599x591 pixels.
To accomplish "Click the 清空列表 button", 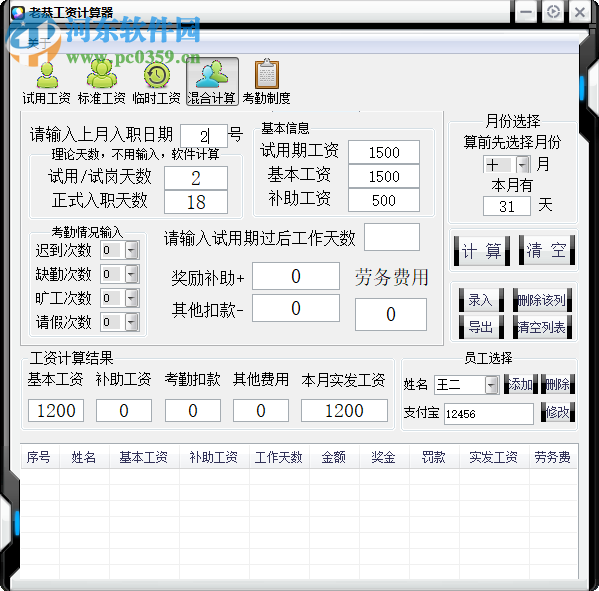I will [x=542, y=327].
